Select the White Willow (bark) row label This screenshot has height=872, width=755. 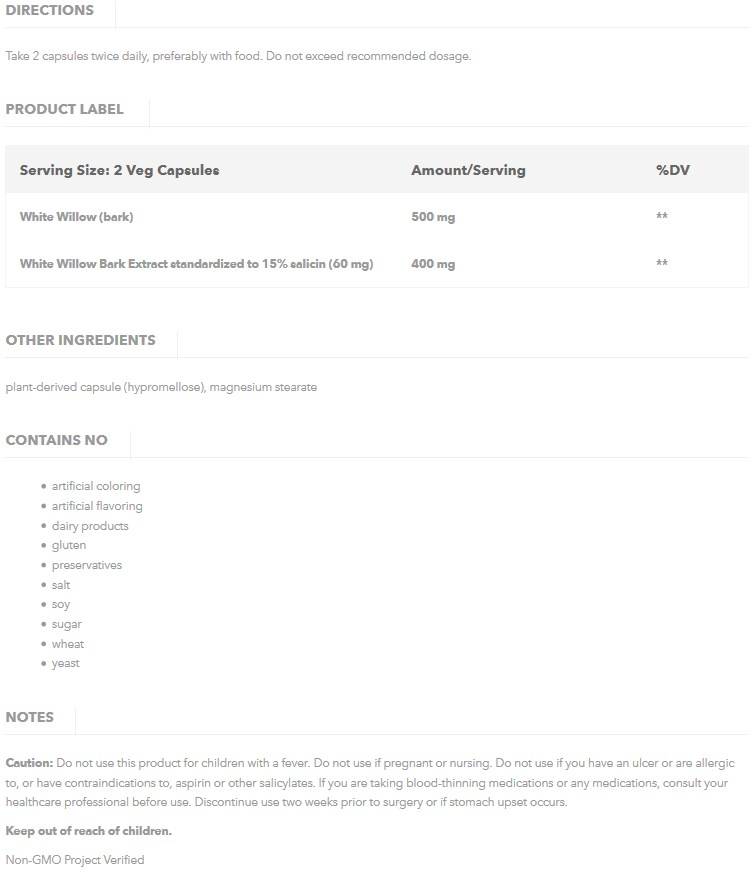[76, 217]
